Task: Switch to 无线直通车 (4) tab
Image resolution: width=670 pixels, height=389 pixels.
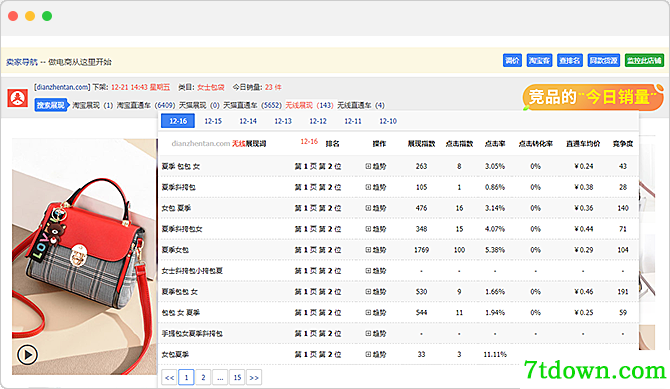Action: pos(361,105)
